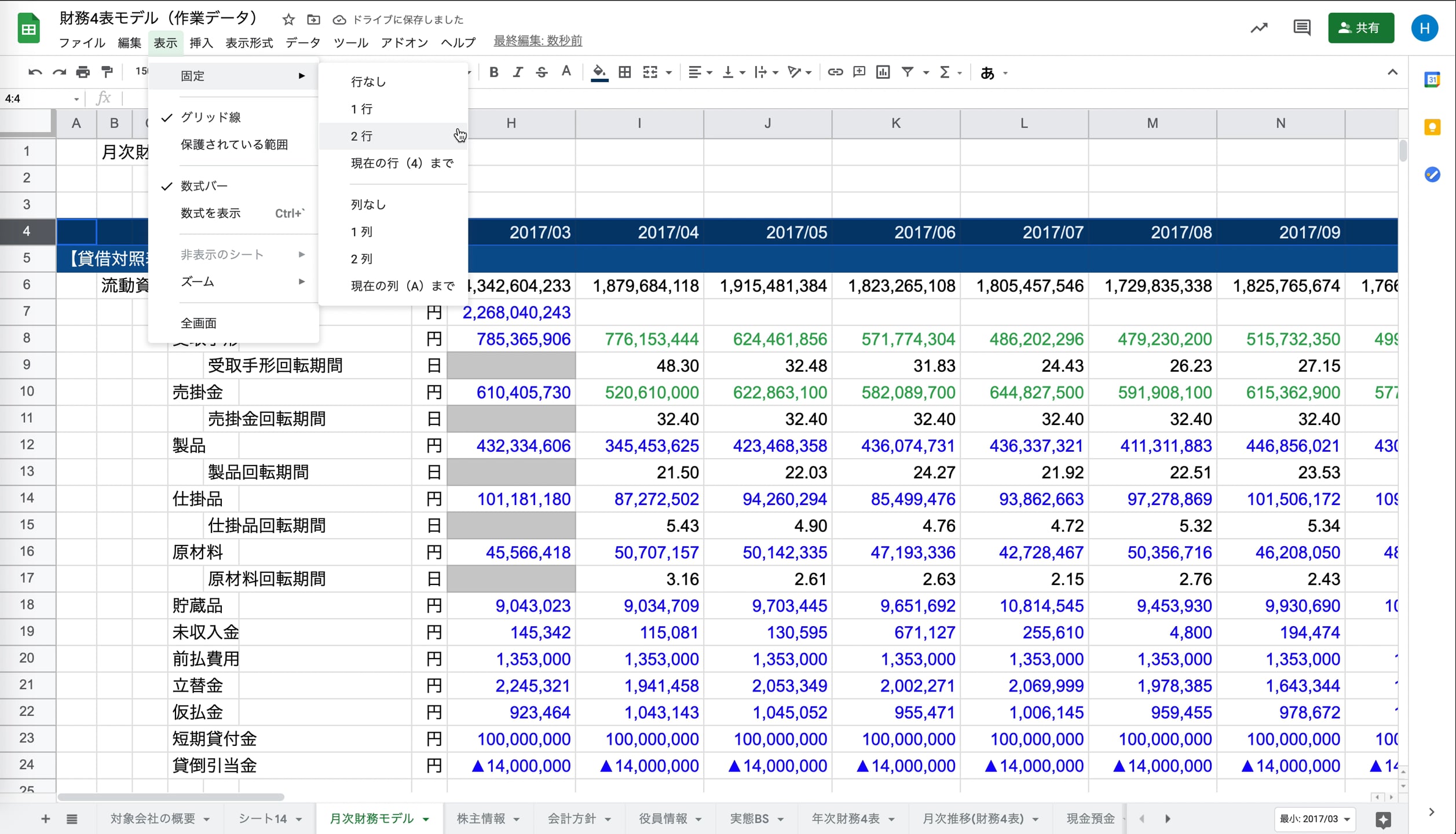Click the insert chart icon
The image size is (1456, 834).
click(883, 72)
